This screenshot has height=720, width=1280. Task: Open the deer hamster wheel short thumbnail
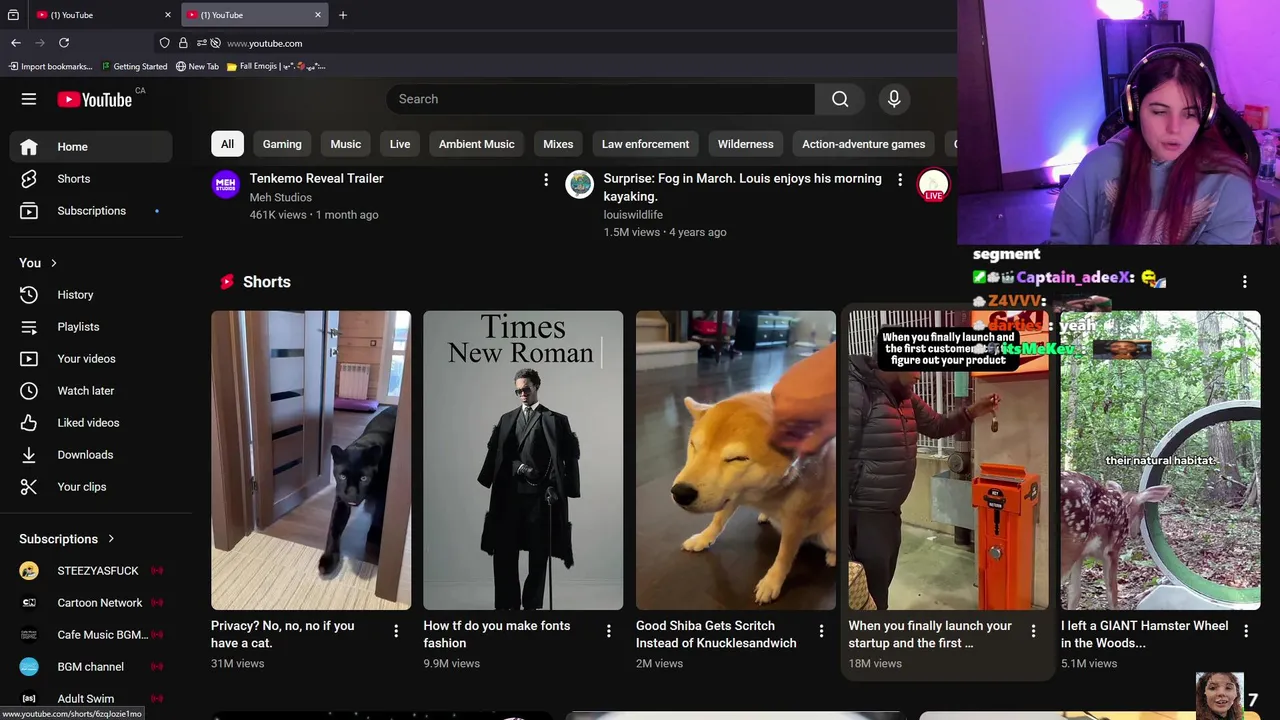[x=1161, y=460]
